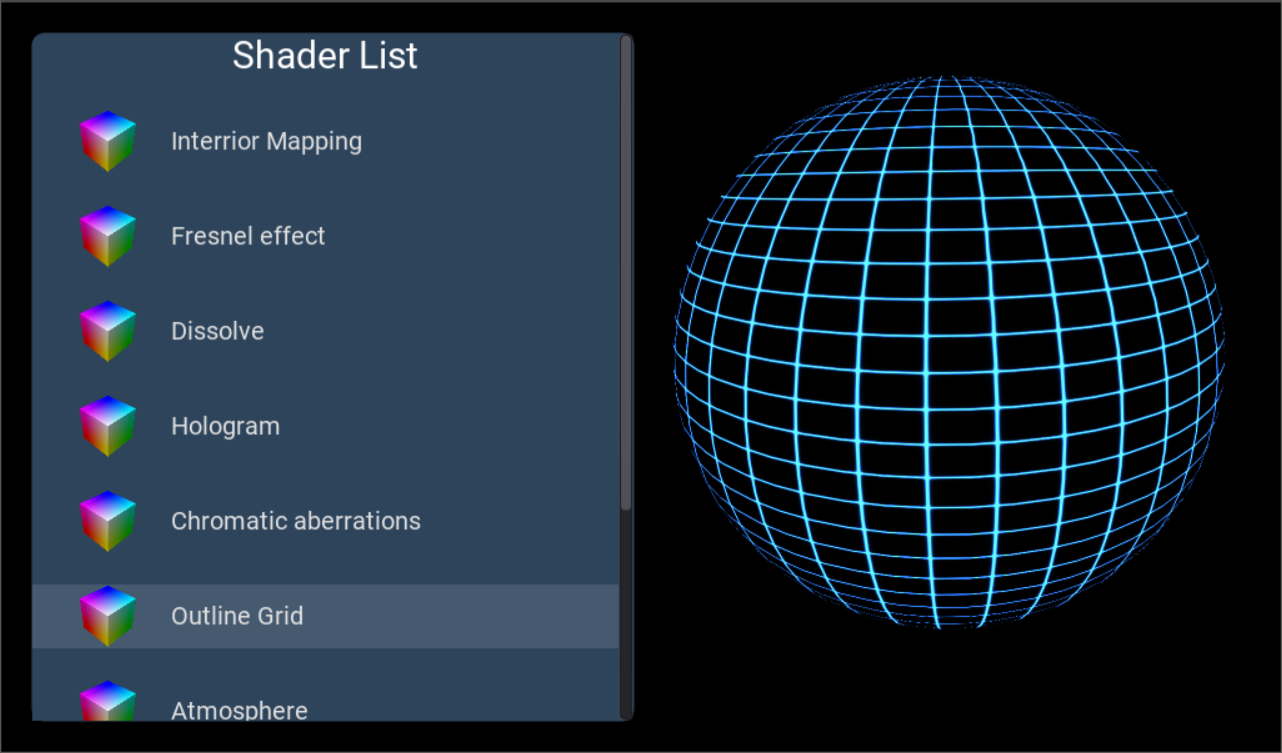This screenshot has width=1282, height=753.
Task: Select the Hologram shader
Action: [x=225, y=425]
